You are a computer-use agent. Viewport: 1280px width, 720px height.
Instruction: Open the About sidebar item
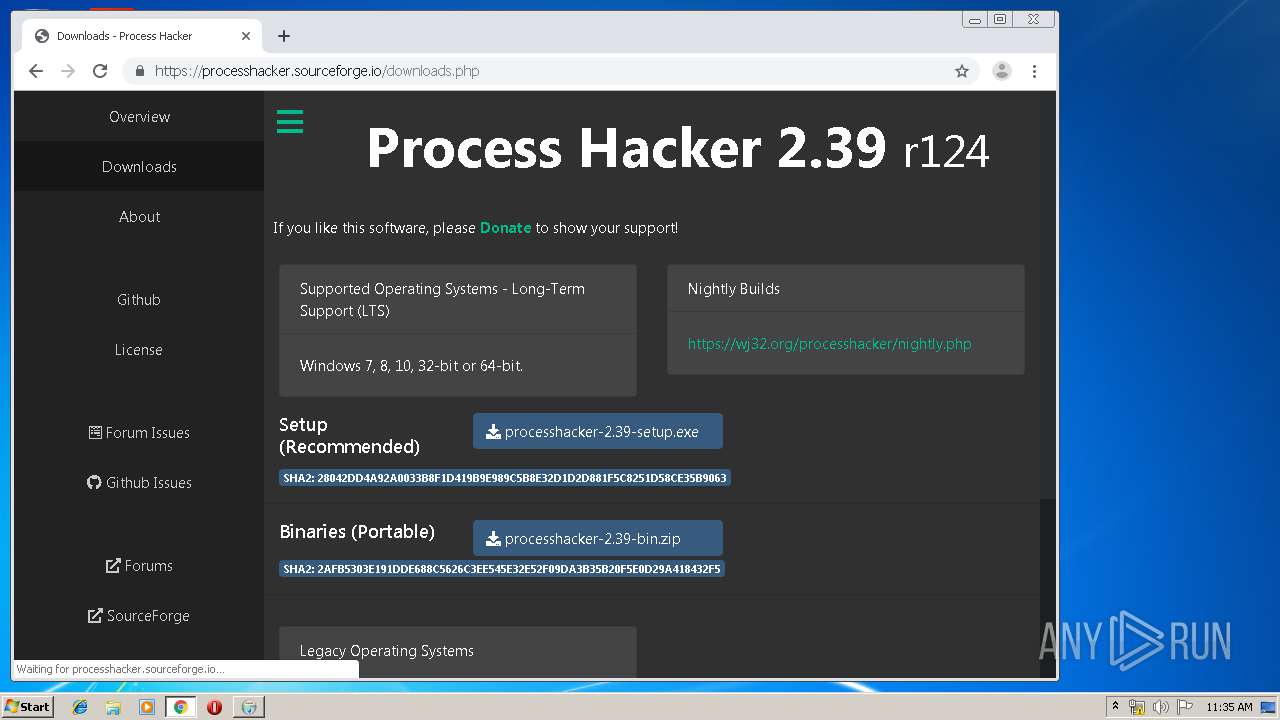[x=139, y=217]
